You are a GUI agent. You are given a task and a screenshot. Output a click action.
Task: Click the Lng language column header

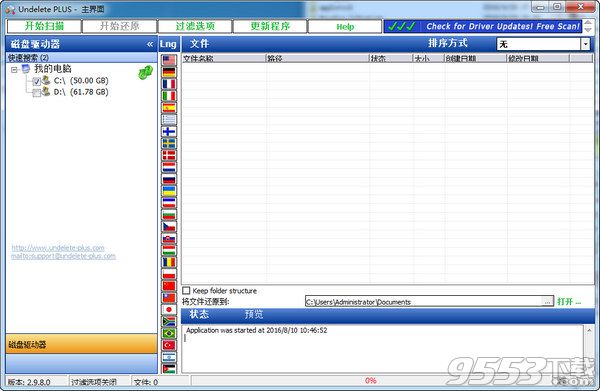tap(168, 44)
